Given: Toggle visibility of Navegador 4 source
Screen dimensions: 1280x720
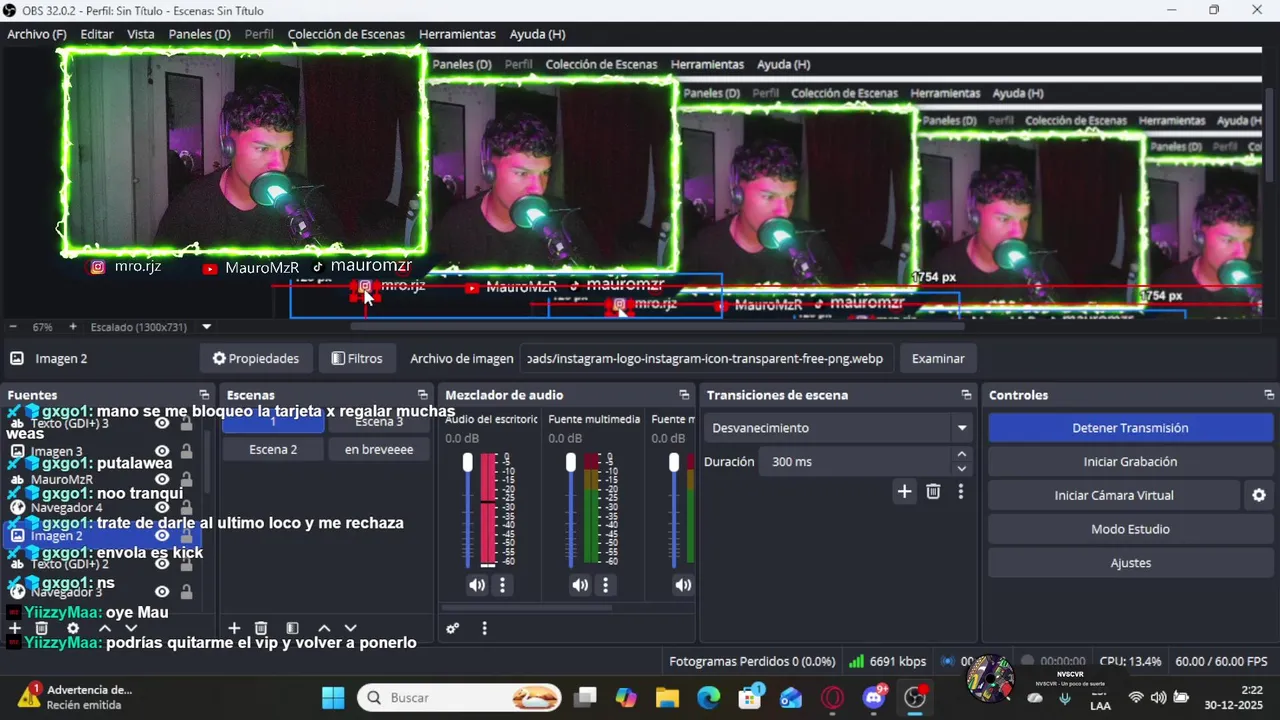Looking at the screenshot, I should click(162, 508).
